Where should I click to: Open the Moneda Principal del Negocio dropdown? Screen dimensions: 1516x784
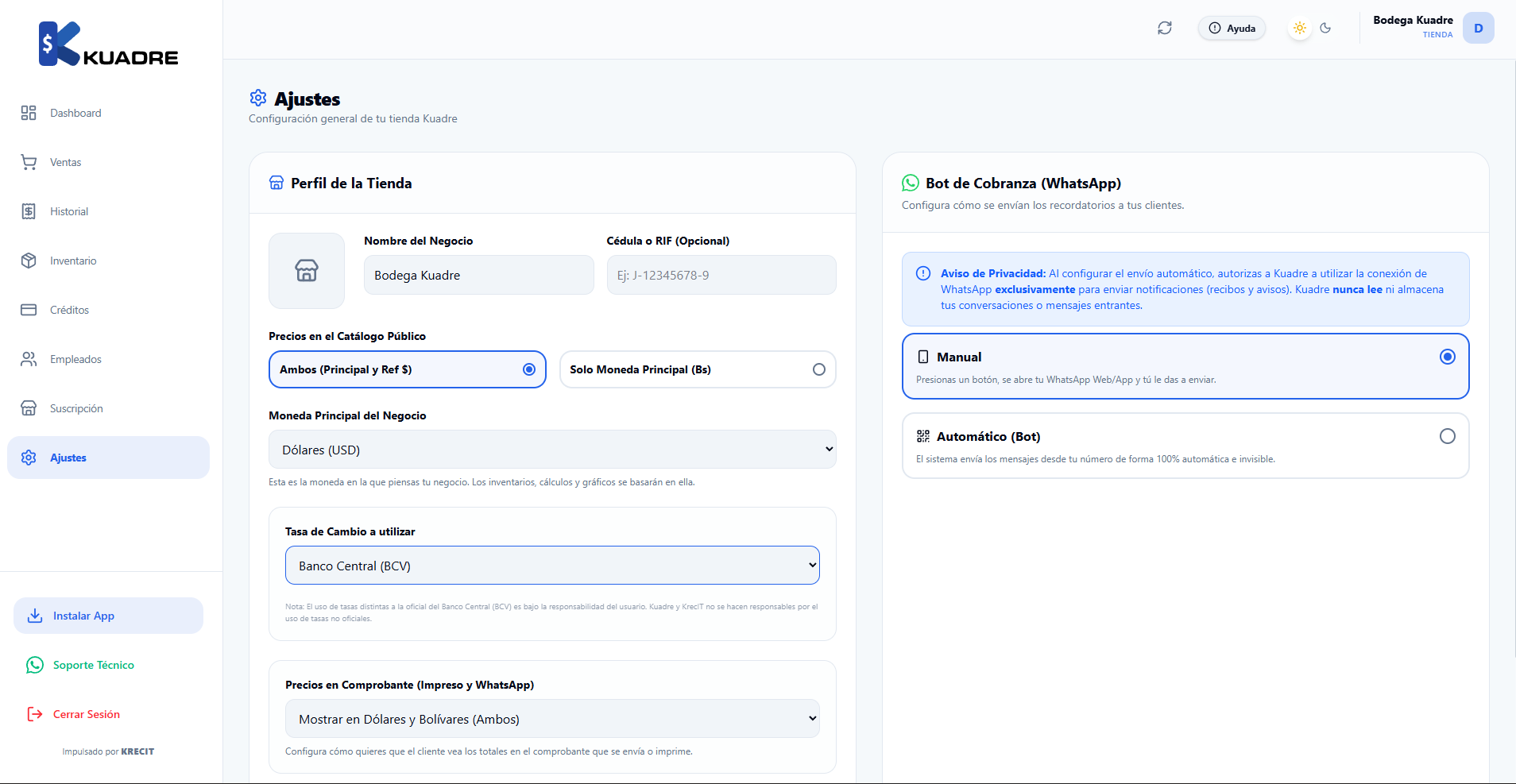552,450
